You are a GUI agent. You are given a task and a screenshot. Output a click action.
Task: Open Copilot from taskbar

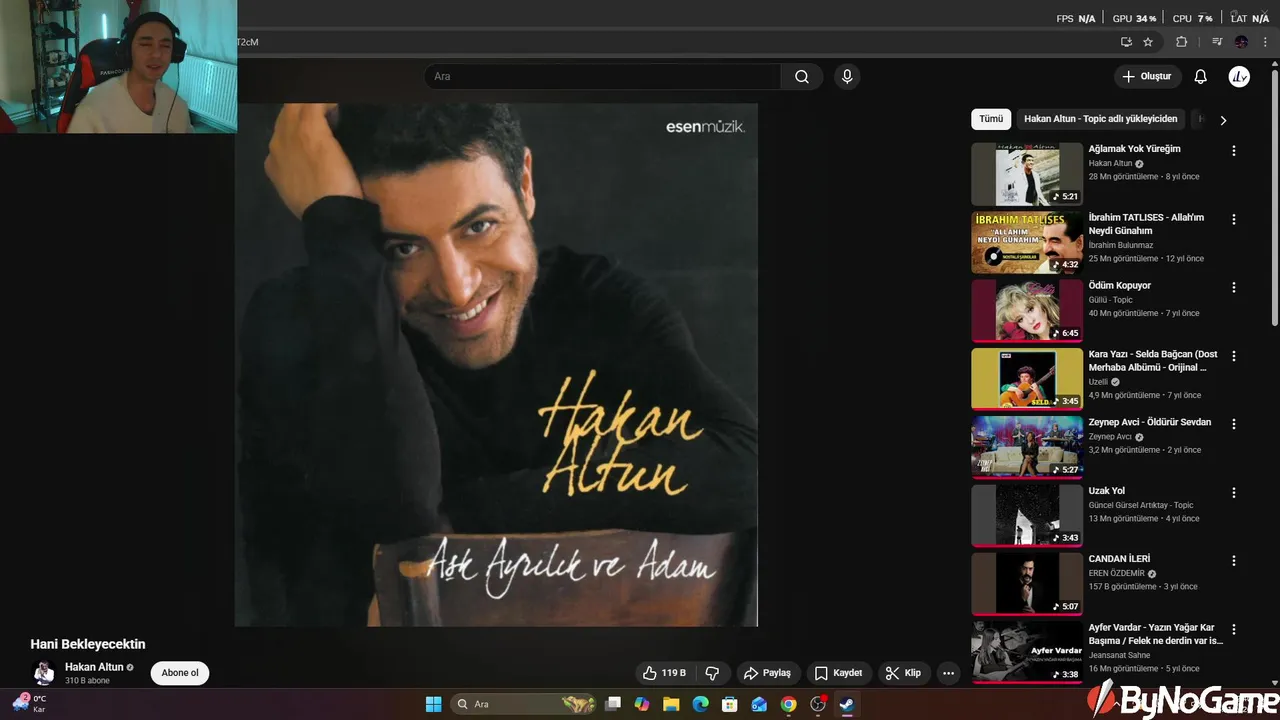tap(642, 704)
